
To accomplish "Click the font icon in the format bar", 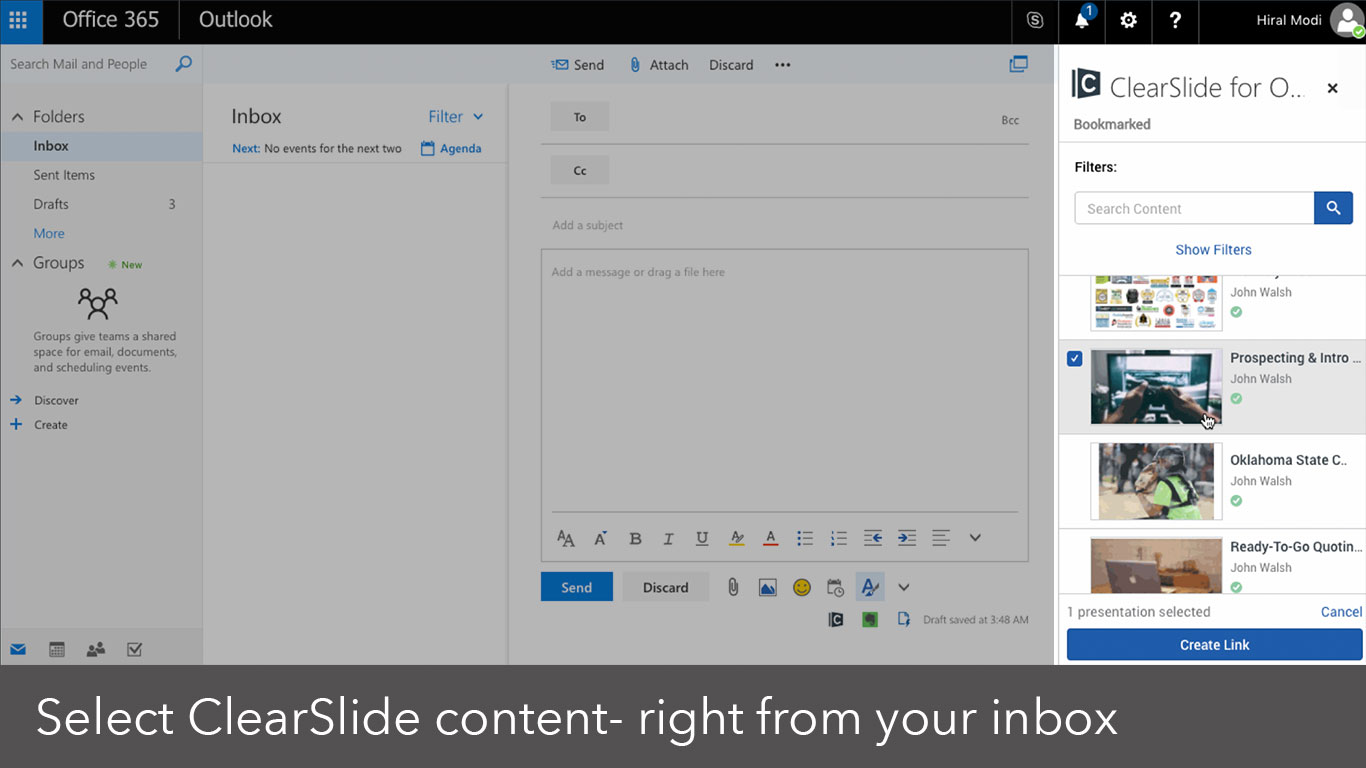I will (x=566, y=538).
